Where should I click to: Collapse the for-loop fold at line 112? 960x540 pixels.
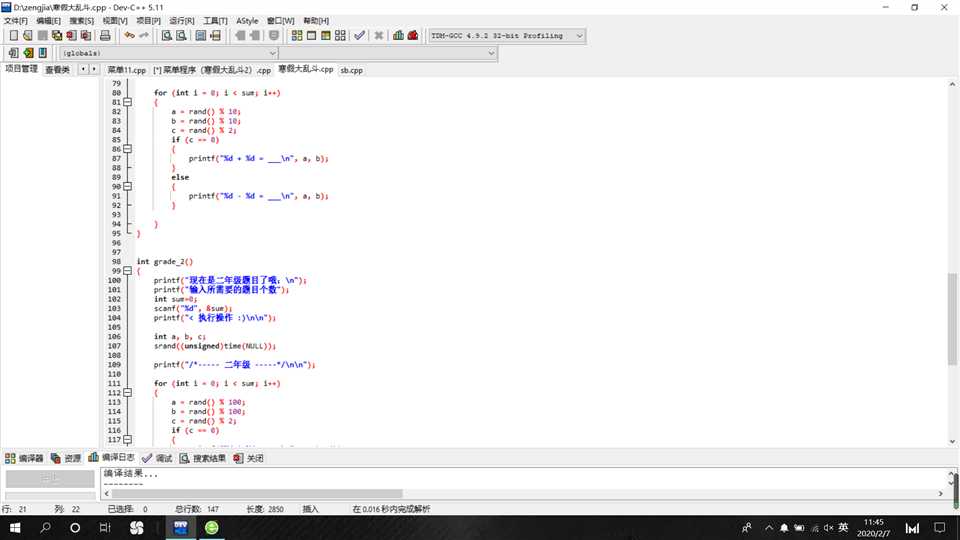point(127,392)
